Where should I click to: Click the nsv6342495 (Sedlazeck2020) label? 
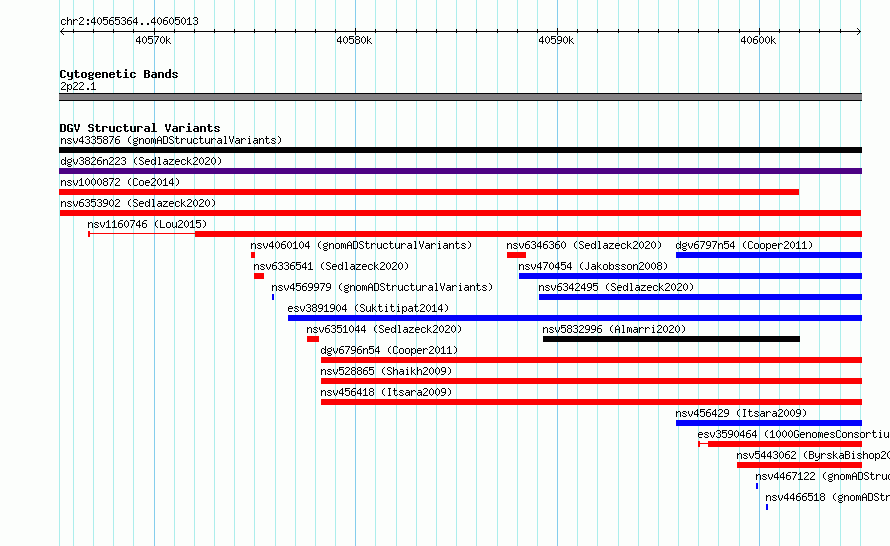[616, 287]
